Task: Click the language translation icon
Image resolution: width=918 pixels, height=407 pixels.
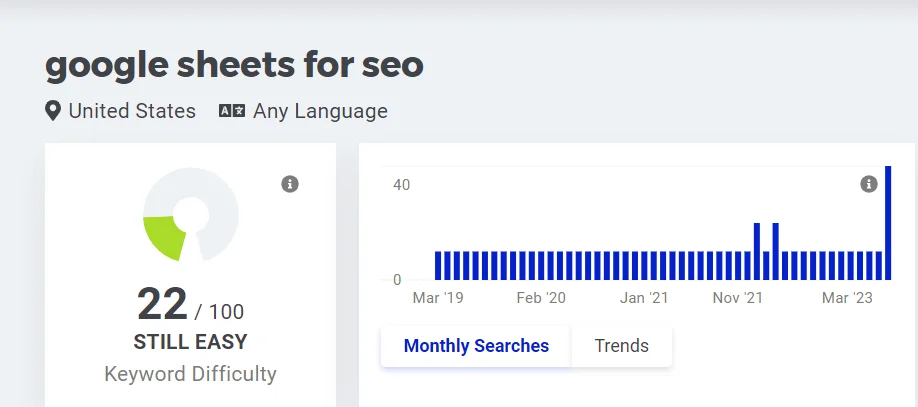Action: point(231,111)
